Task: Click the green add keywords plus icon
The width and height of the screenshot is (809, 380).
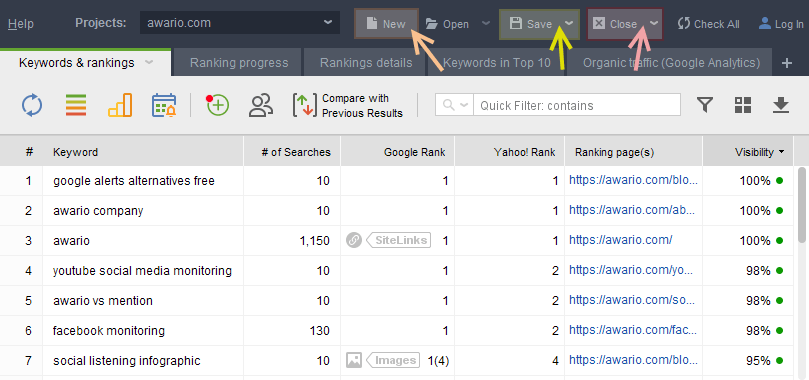Action: click(x=217, y=105)
